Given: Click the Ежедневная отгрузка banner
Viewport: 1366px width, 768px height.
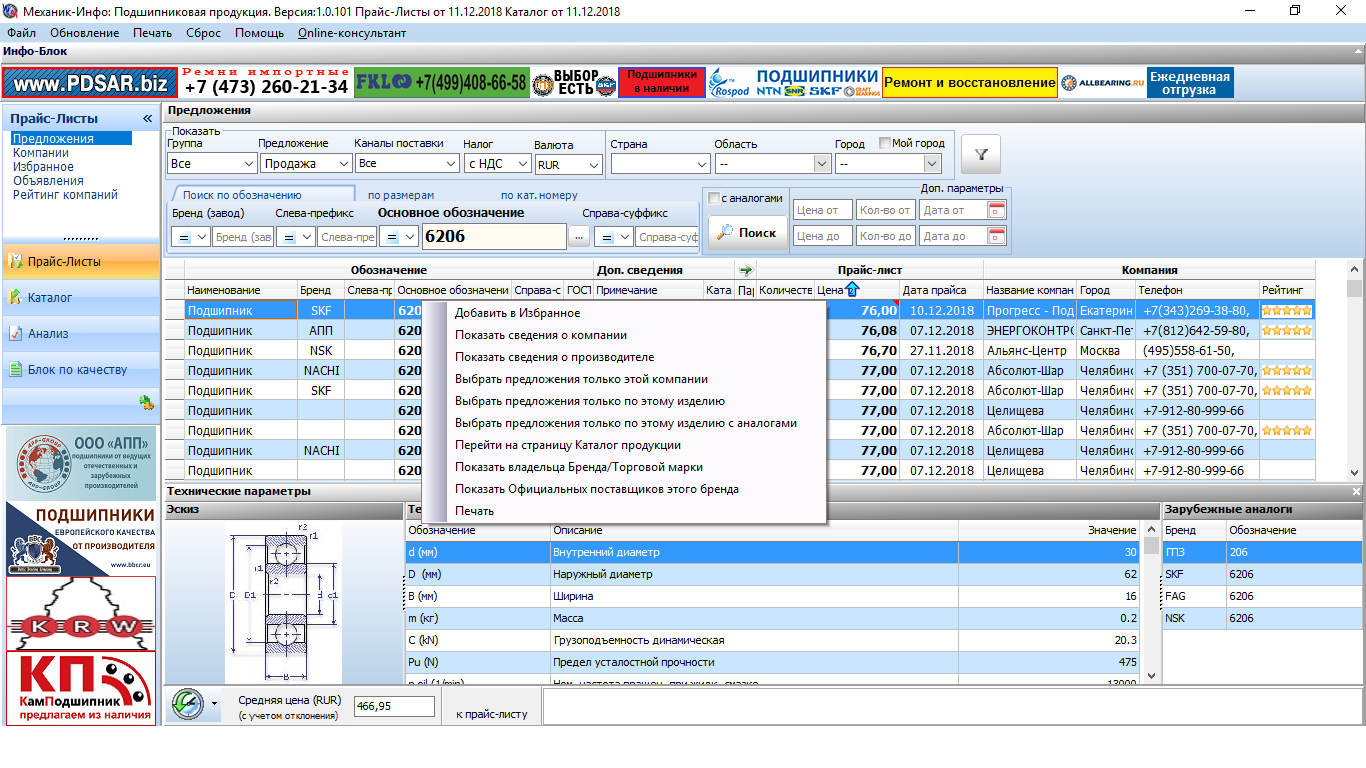Looking at the screenshot, I should pos(1190,83).
